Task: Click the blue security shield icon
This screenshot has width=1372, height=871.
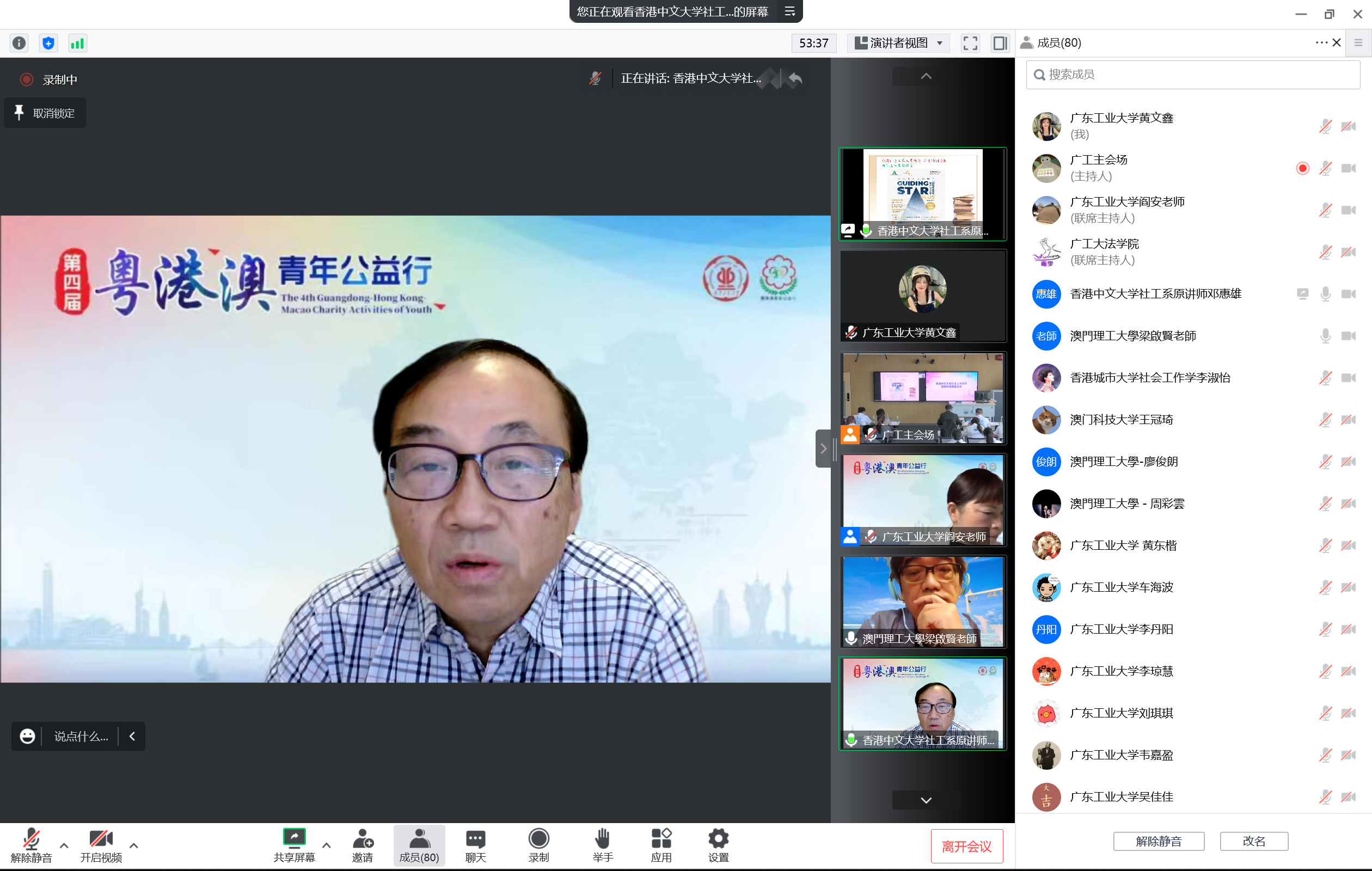Action: [48, 44]
